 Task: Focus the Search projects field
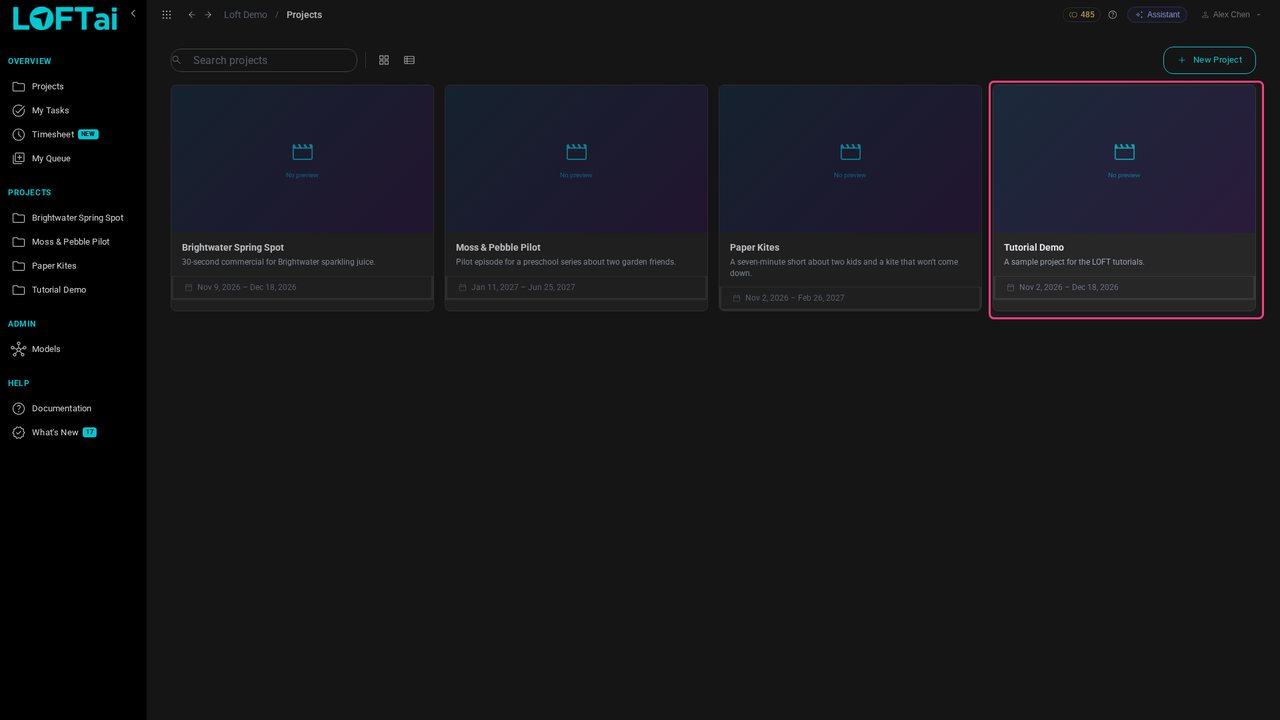pos(264,60)
